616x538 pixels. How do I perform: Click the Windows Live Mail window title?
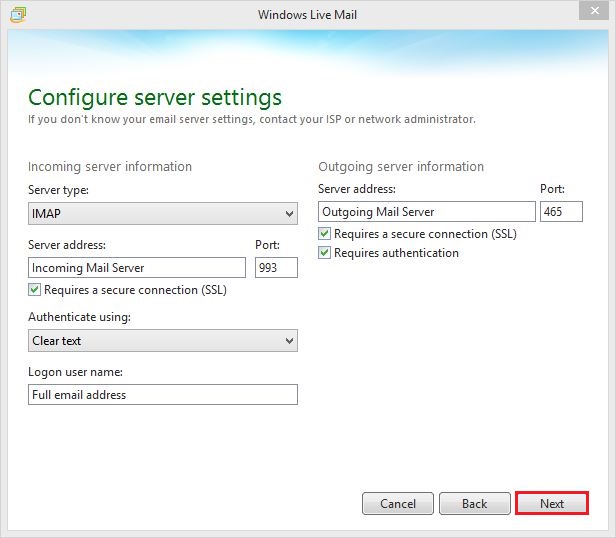click(x=307, y=15)
